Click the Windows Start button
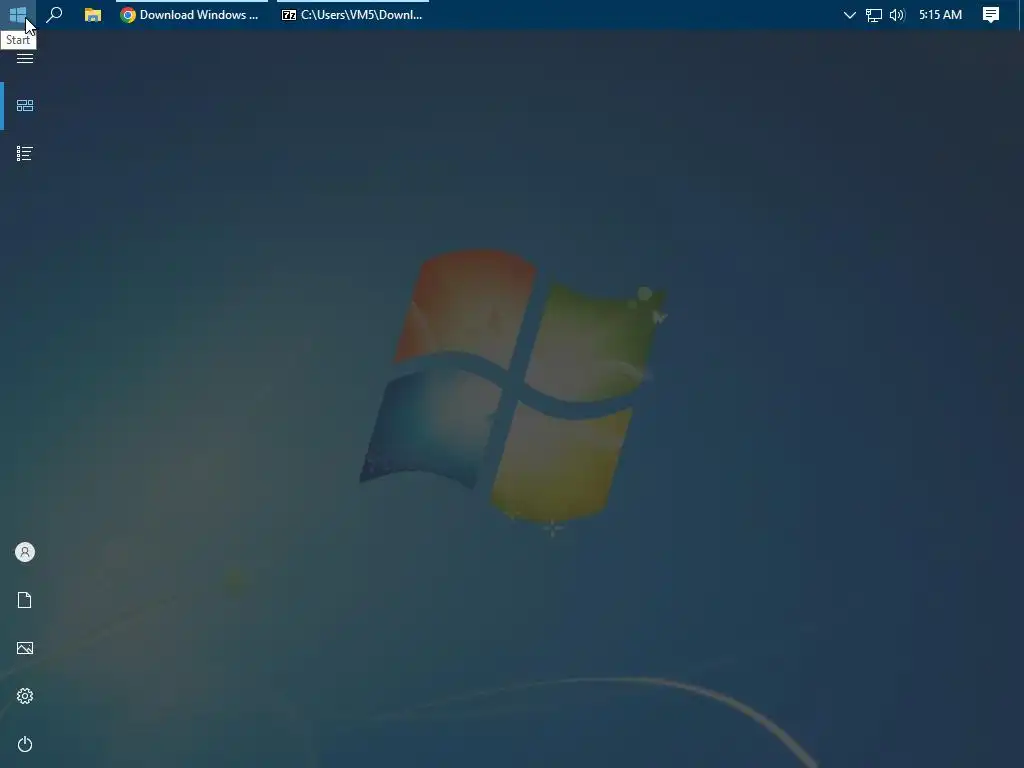 point(18,14)
